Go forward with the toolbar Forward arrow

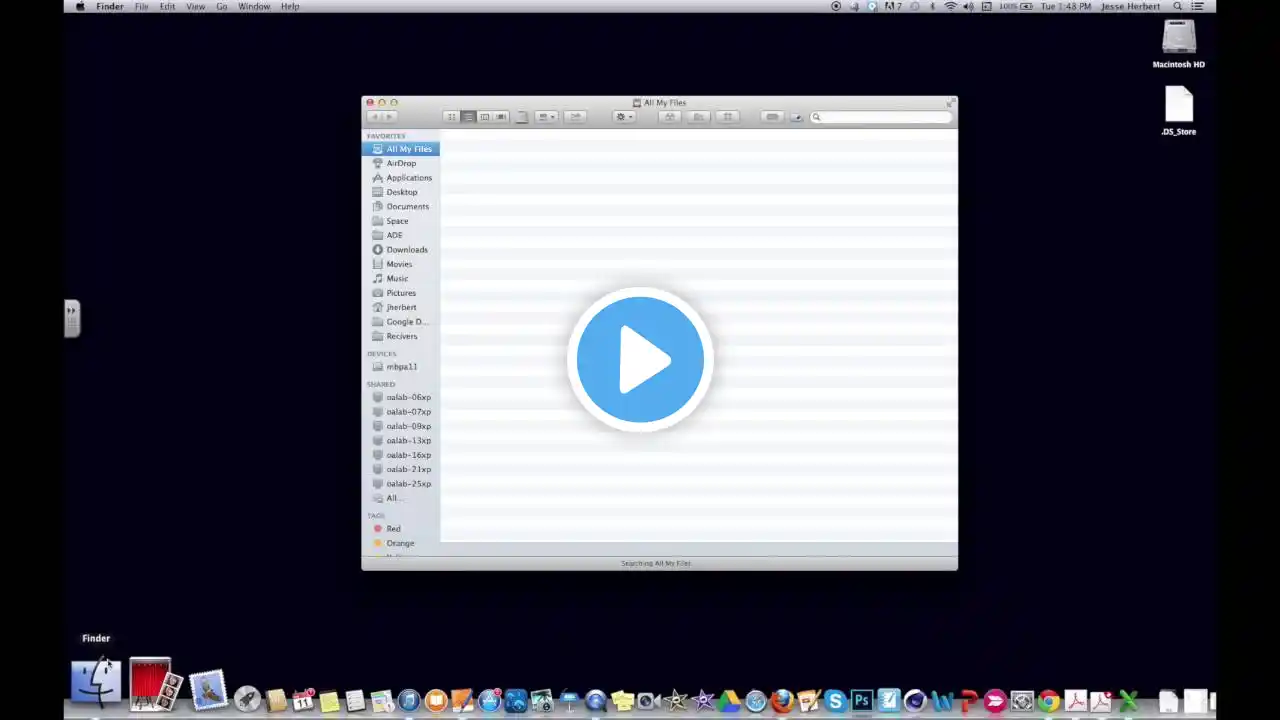(x=390, y=117)
